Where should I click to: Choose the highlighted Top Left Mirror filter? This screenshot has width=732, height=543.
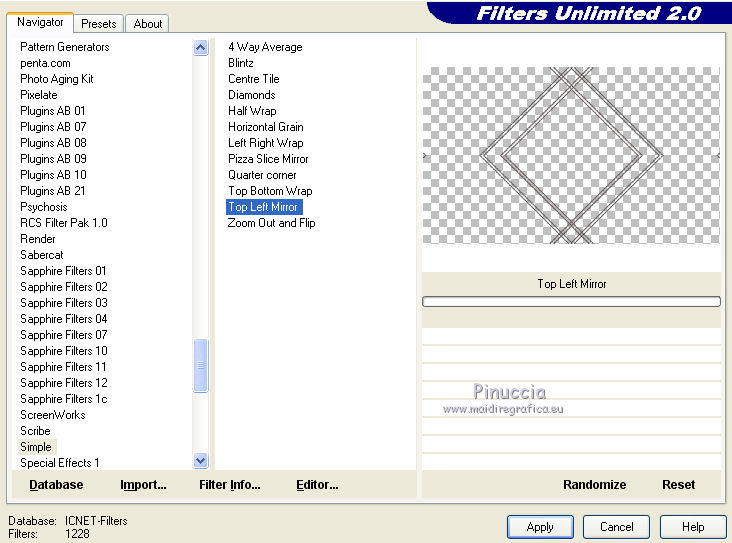point(264,207)
